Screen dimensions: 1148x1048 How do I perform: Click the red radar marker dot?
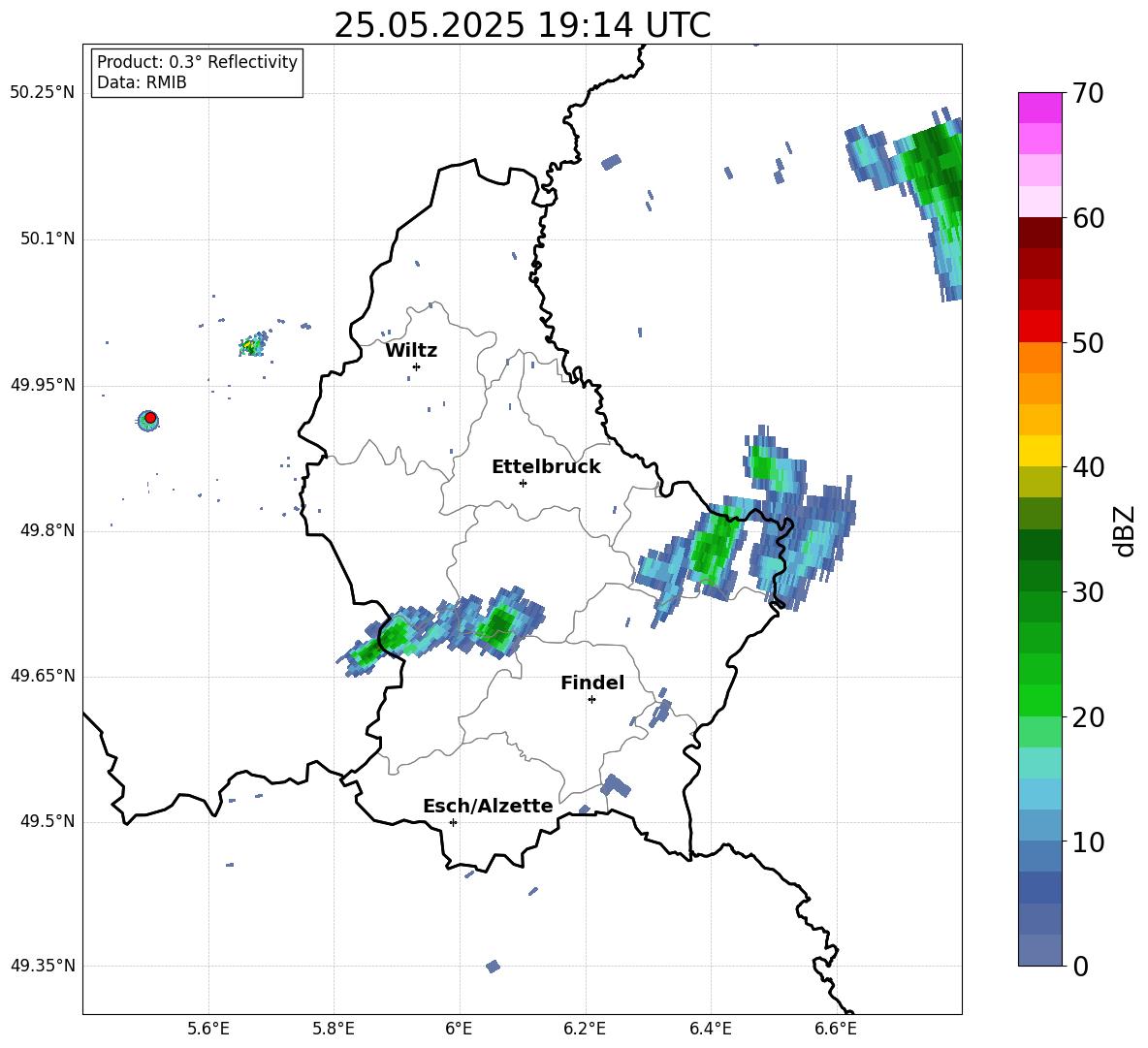point(150,418)
